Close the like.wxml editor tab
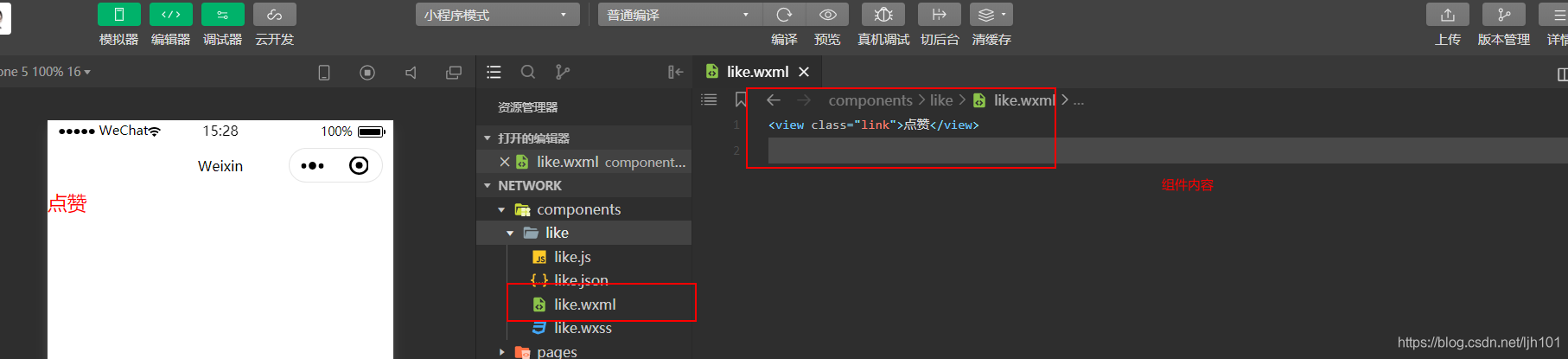The image size is (1568, 359). (x=804, y=72)
